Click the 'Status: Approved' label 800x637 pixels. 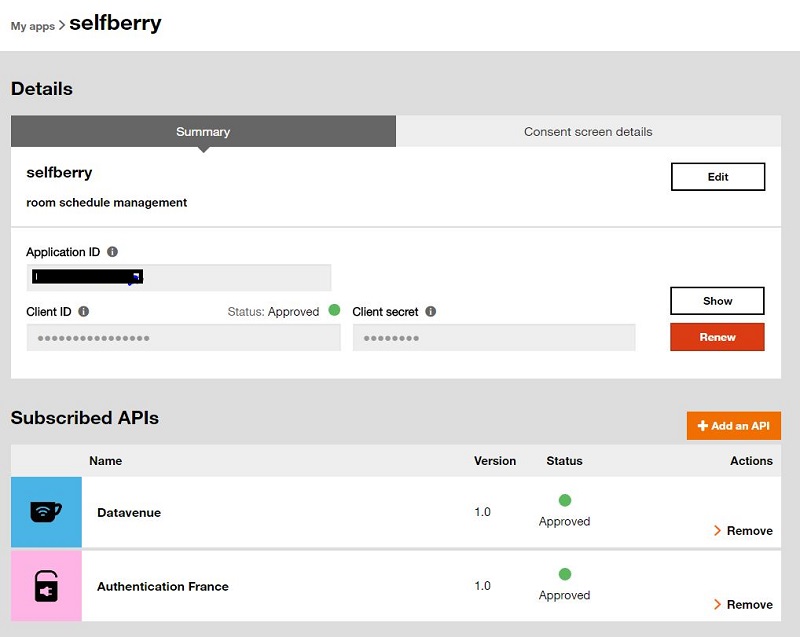point(273,312)
